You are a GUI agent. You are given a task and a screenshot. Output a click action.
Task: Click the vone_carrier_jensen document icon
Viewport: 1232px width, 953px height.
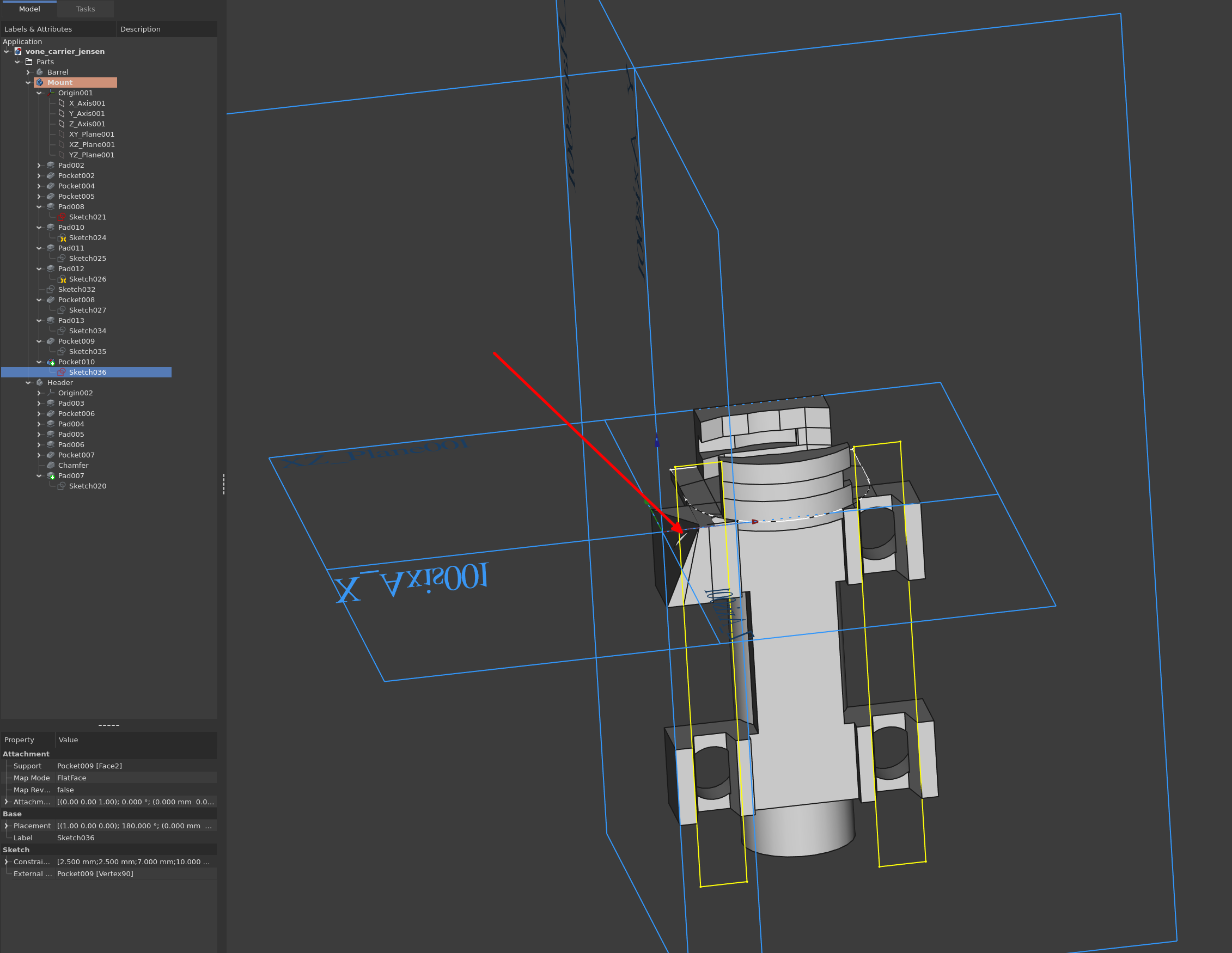tap(18, 51)
